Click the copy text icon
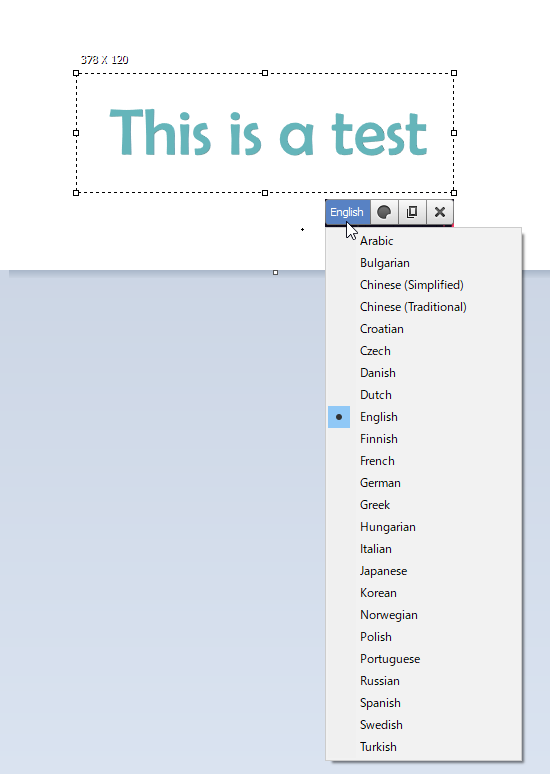The image size is (550, 774). (x=412, y=212)
